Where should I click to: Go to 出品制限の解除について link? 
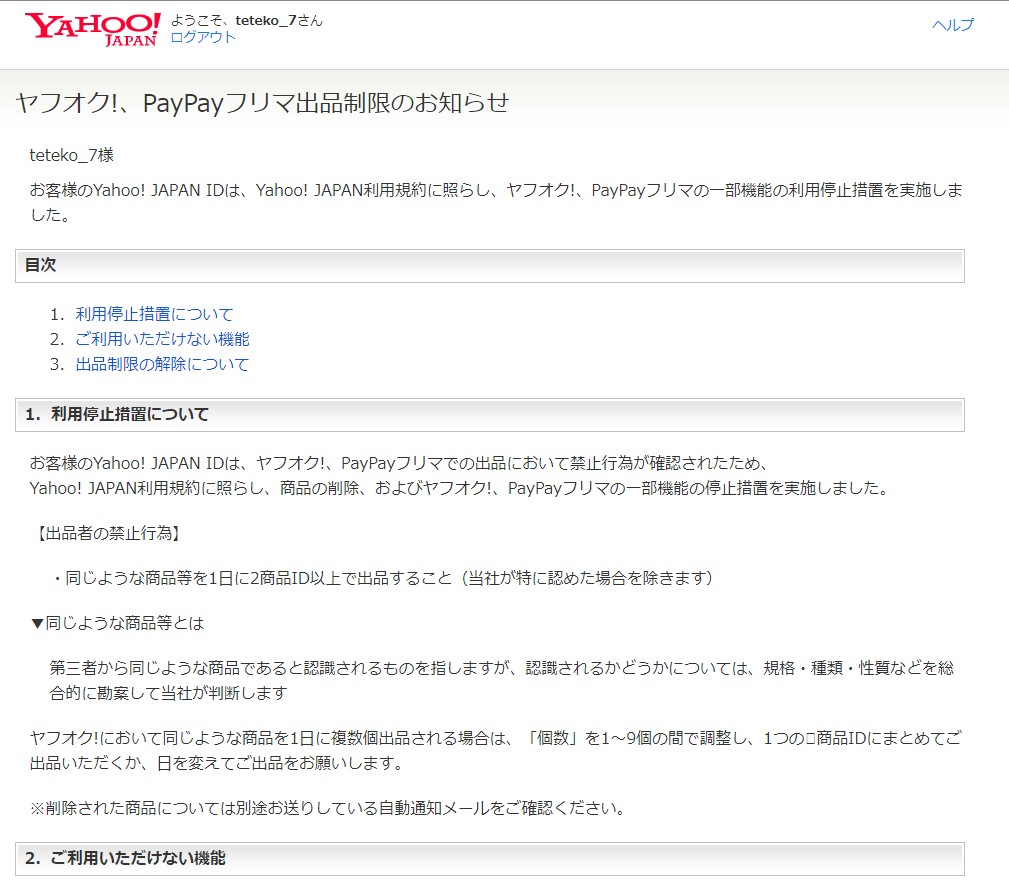pyautogui.click(x=162, y=364)
